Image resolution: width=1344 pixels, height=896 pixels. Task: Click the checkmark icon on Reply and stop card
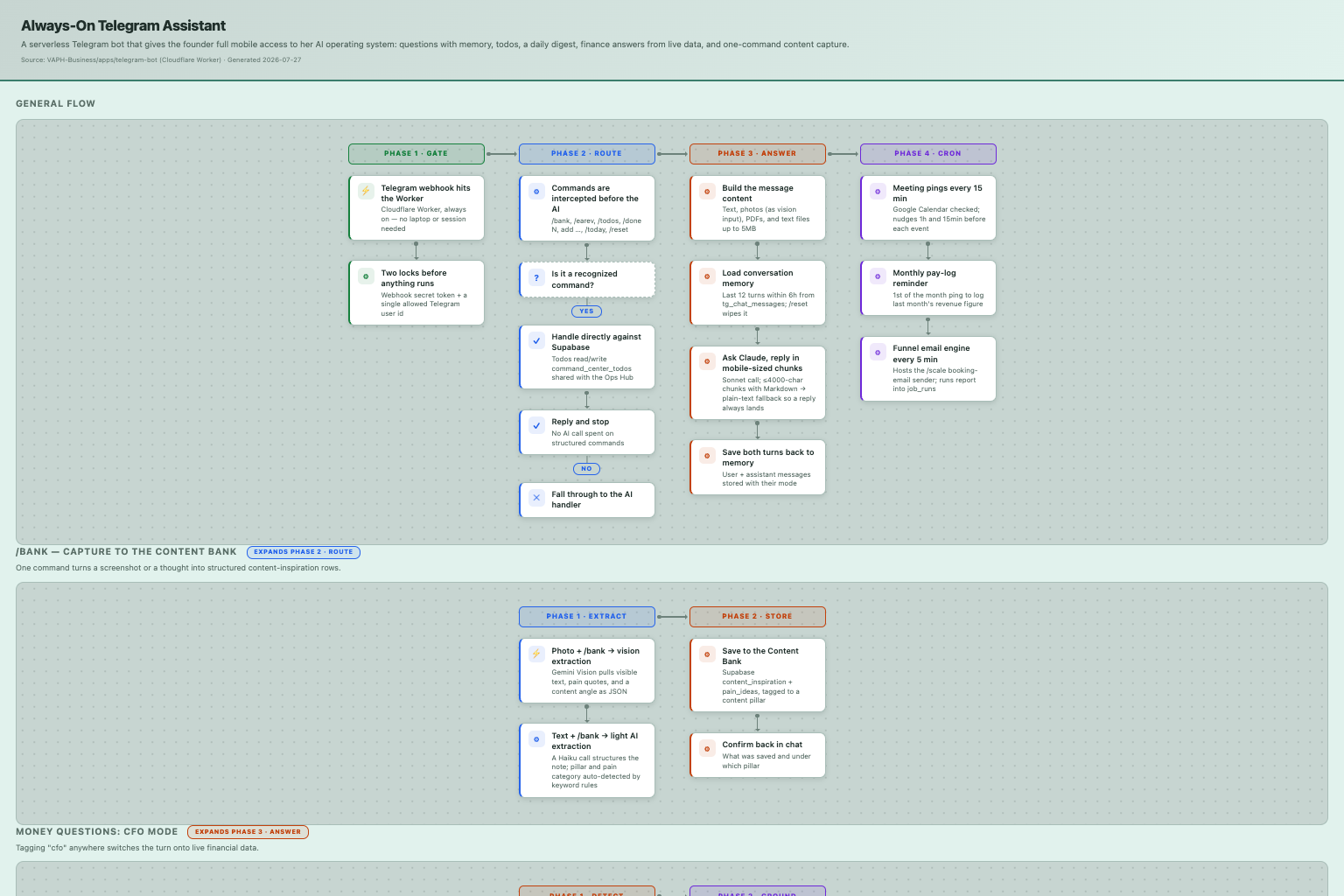[x=536, y=424]
